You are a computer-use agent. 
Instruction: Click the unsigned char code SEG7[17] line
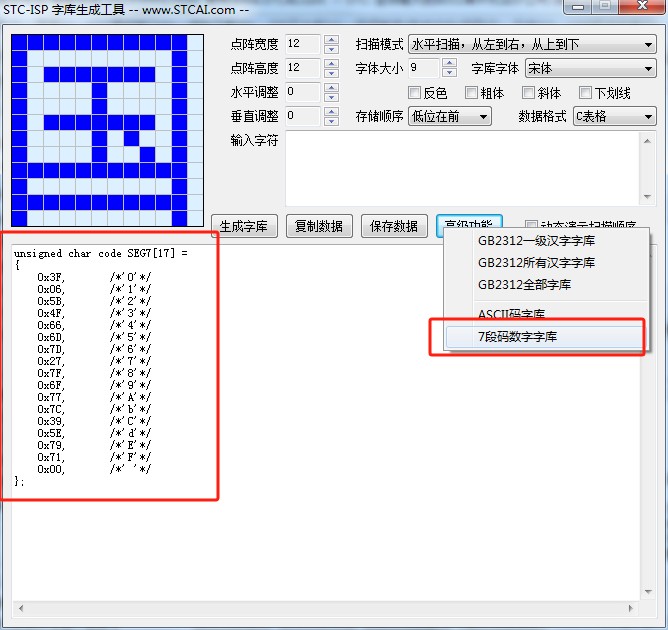[101, 253]
